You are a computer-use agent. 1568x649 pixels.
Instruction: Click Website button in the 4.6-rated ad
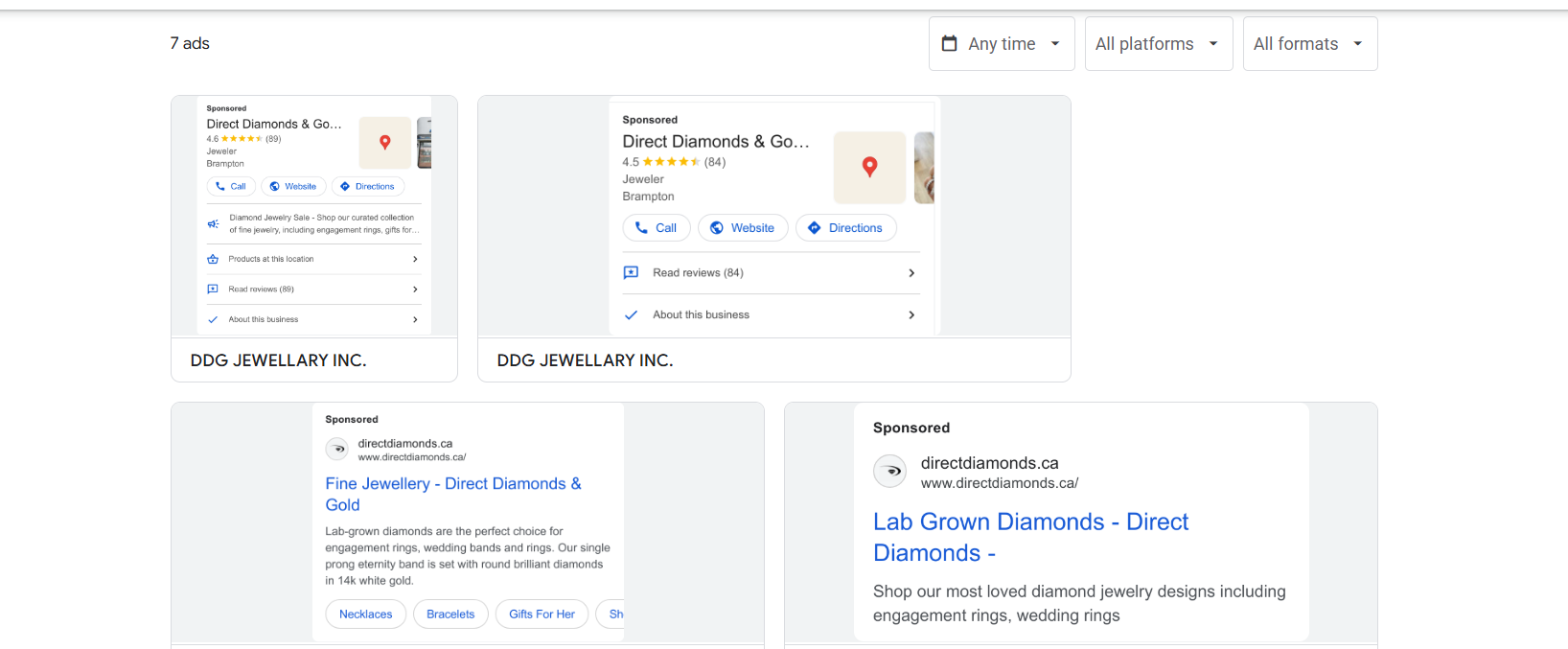tap(293, 187)
